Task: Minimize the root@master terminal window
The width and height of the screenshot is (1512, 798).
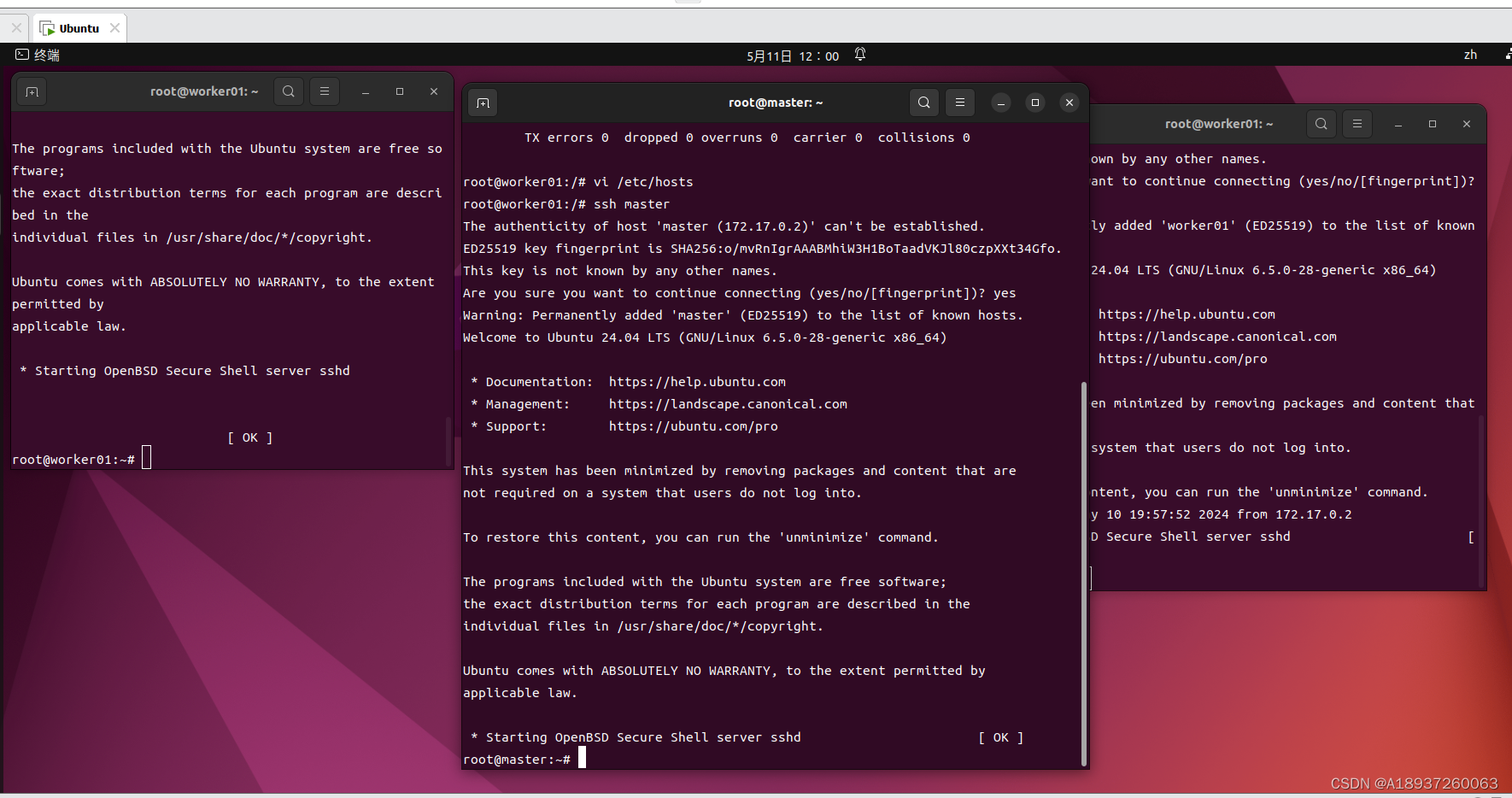Action: click(1000, 103)
